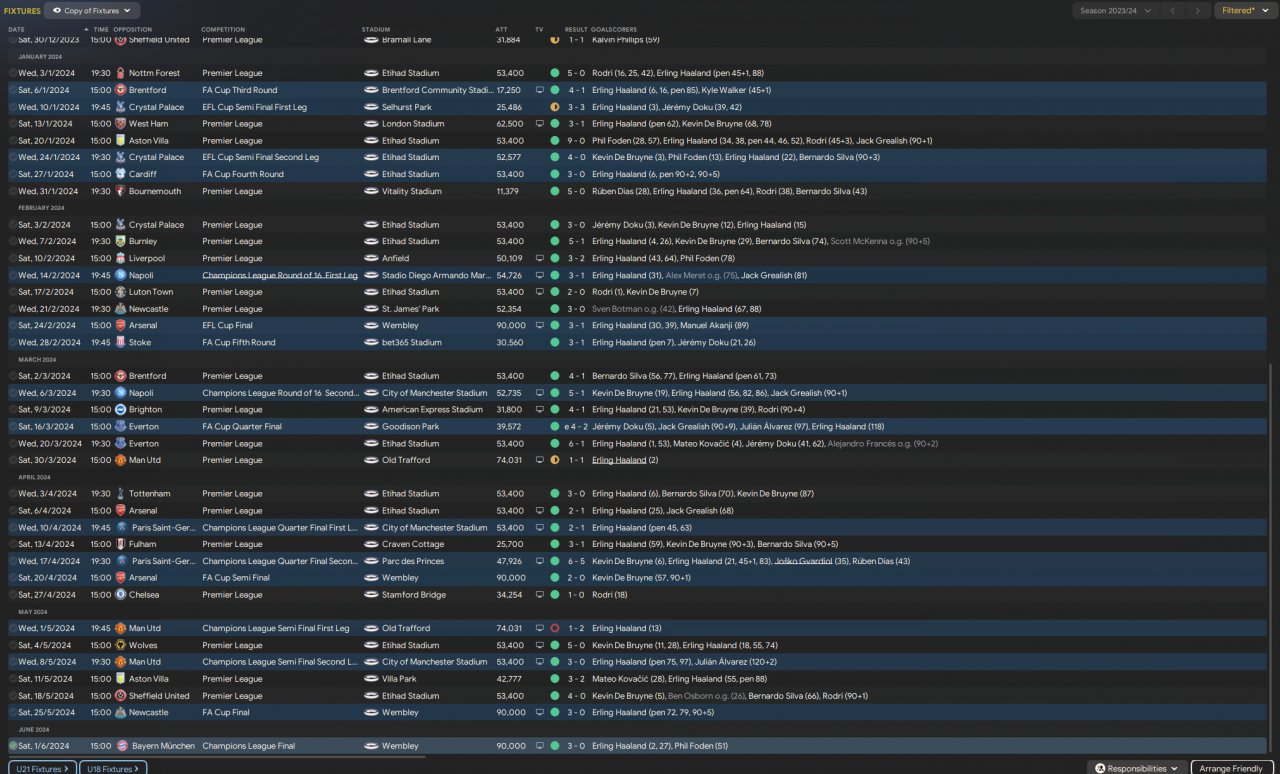Click the Time column header
This screenshot has height=774, width=1280.
pyautogui.click(x=101, y=29)
